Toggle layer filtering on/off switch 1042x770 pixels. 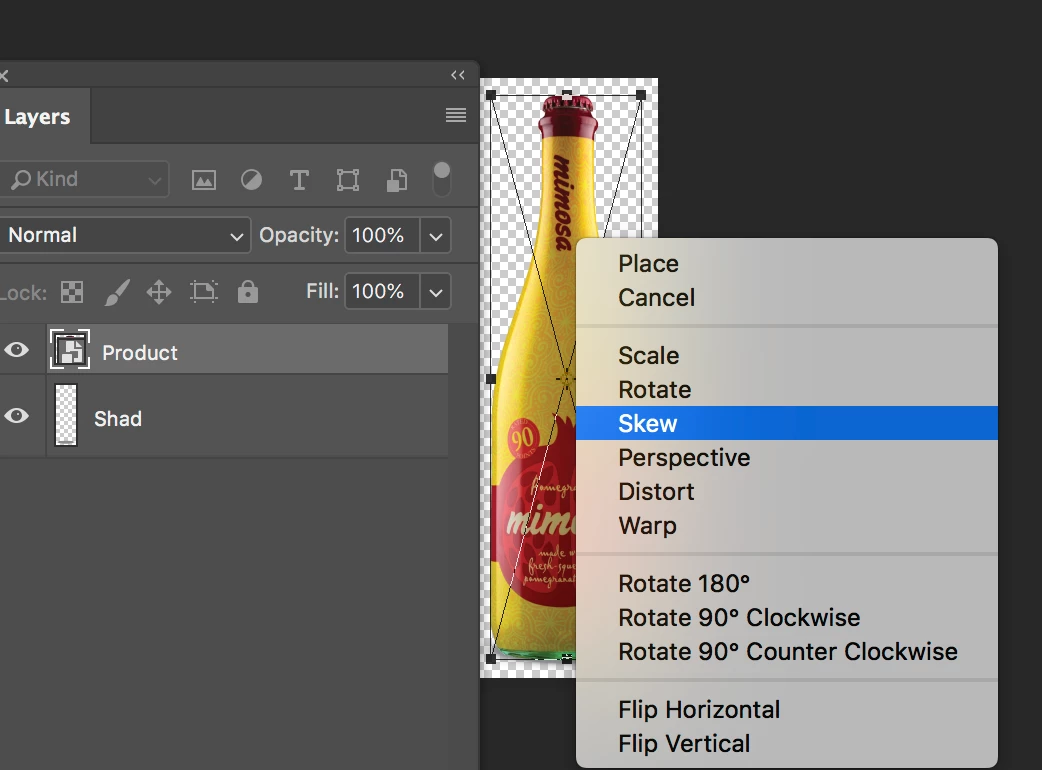(x=442, y=179)
